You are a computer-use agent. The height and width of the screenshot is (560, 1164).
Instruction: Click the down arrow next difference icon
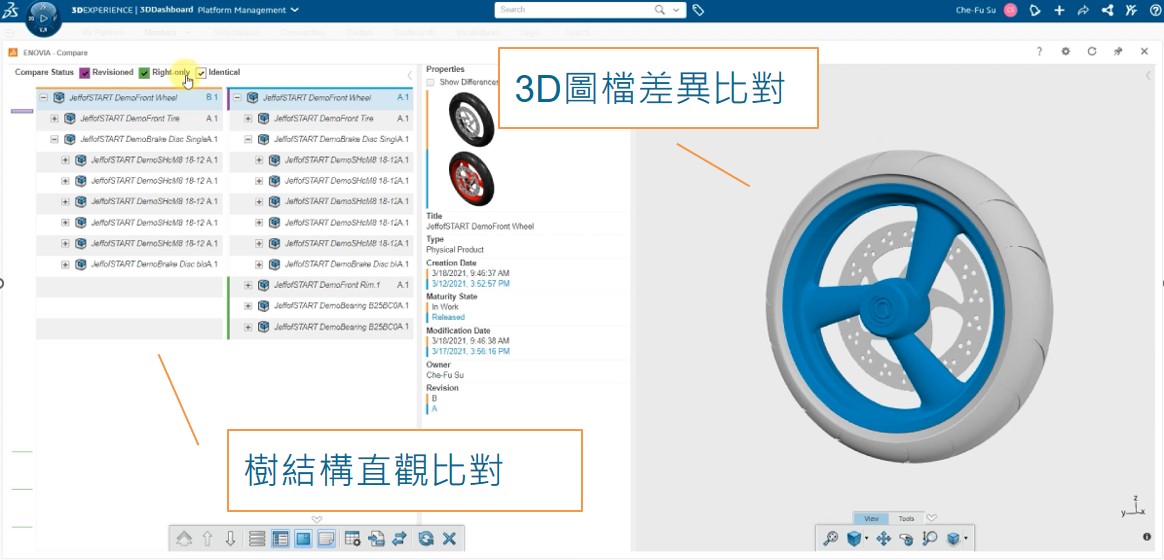[231, 539]
